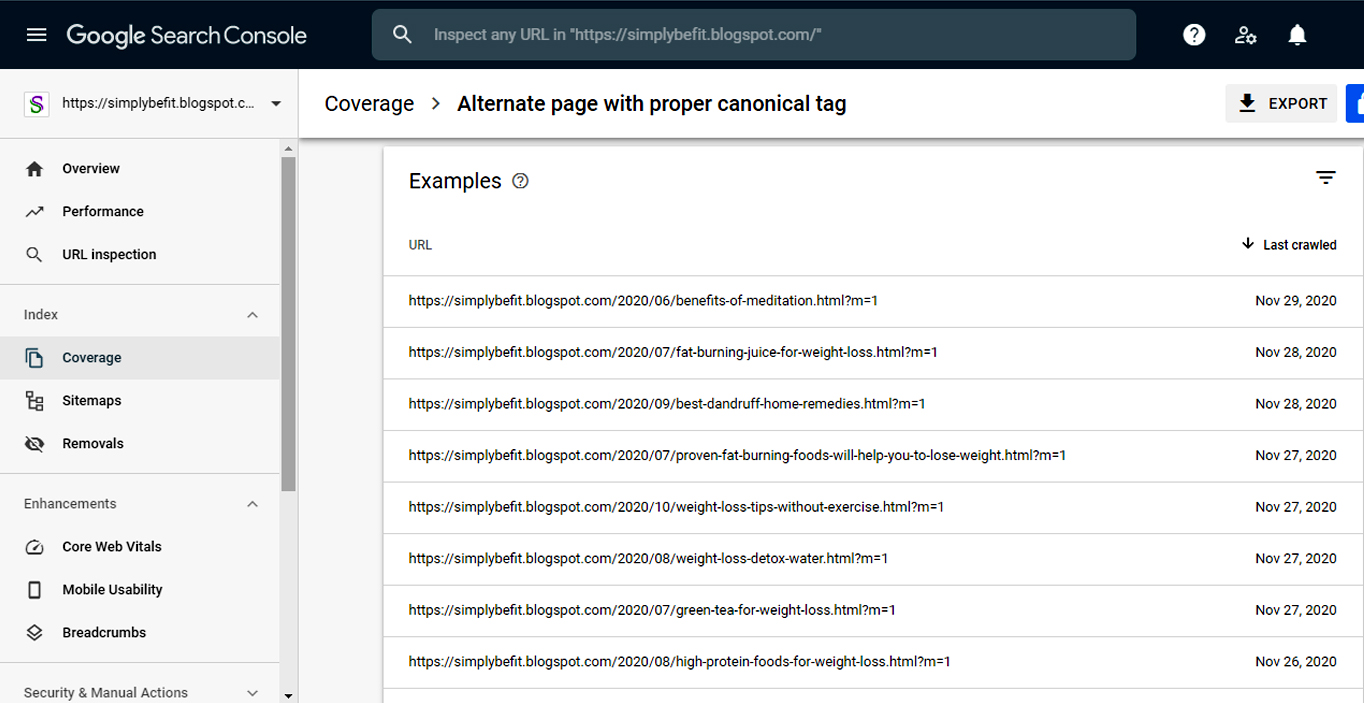Click the Coverage pages icon
The width and height of the screenshot is (1364, 703).
tap(34, 358)
